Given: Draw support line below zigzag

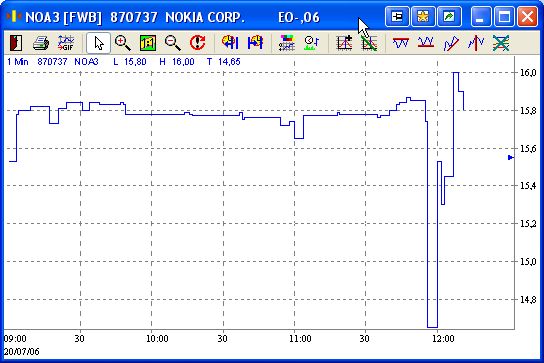Looking at the screenshot, I should [x=426, y=43].
